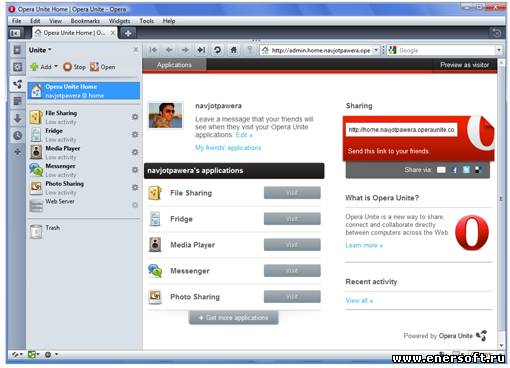This screenshot has height=368, width=510.
Task: Open My friends' applications link
Action: pos(228,148)
